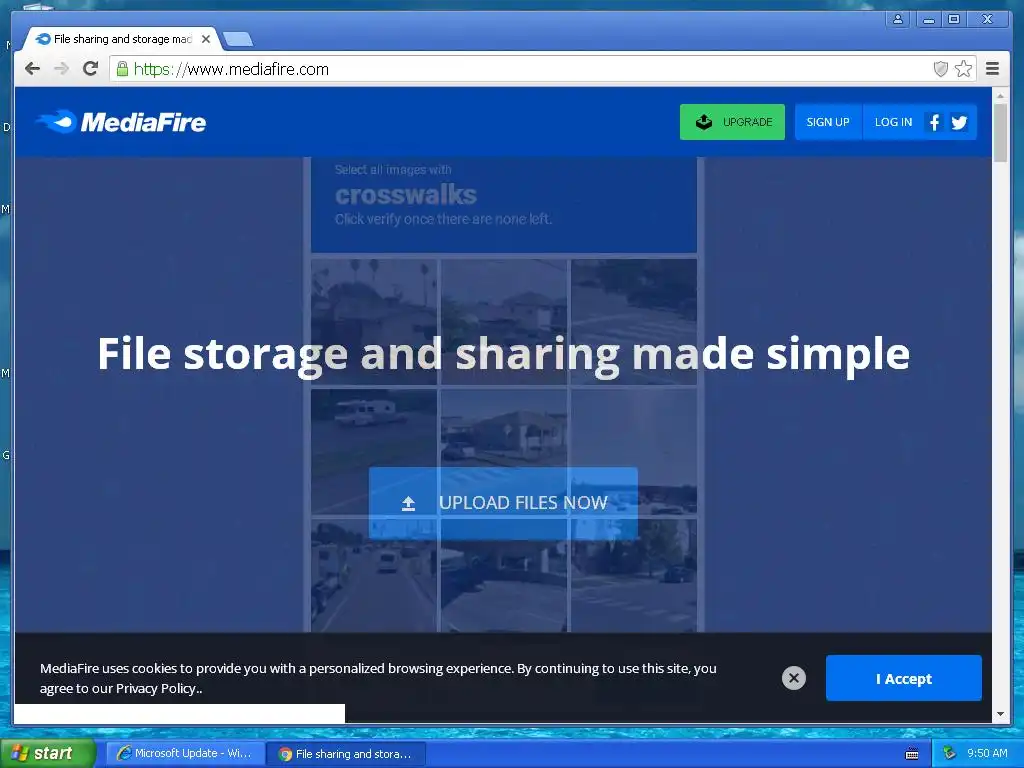Accept cookies with I Accept button
The image size is (1024, 768).
(x=903, y=679)
